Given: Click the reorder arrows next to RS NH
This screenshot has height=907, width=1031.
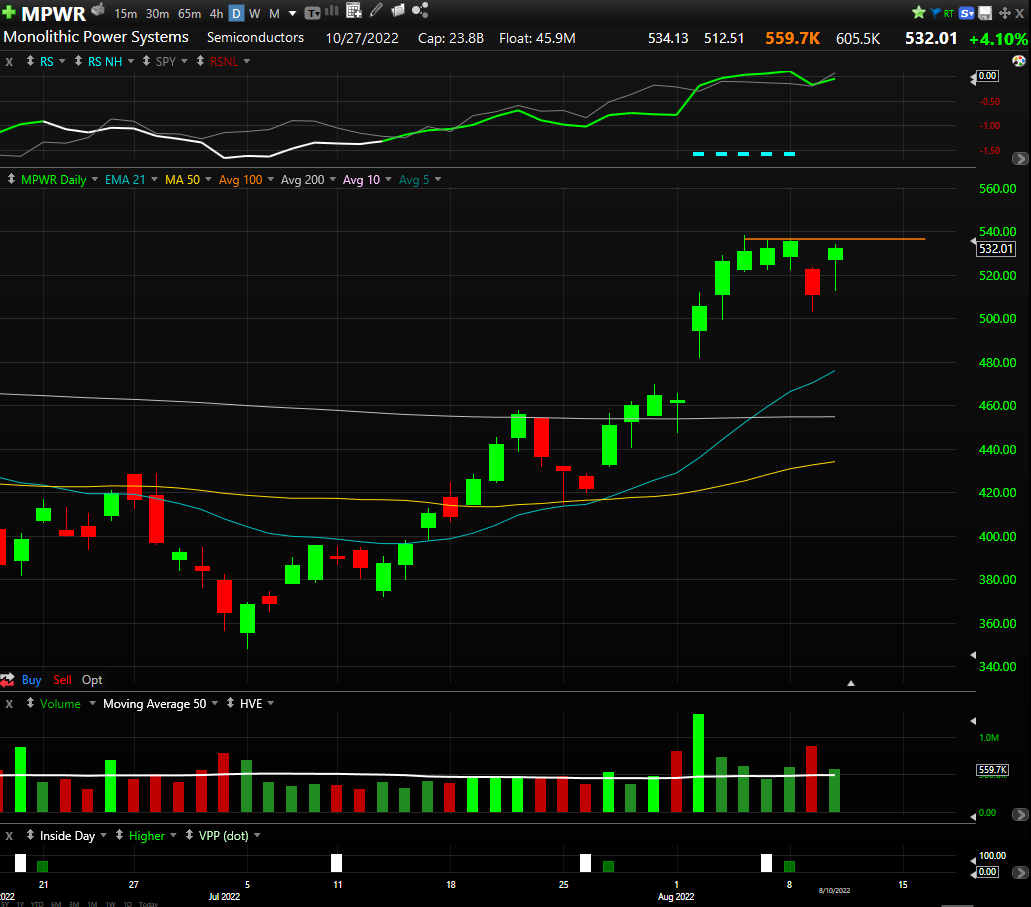Looking at the screenshot, I should click(x=78, y=61).
